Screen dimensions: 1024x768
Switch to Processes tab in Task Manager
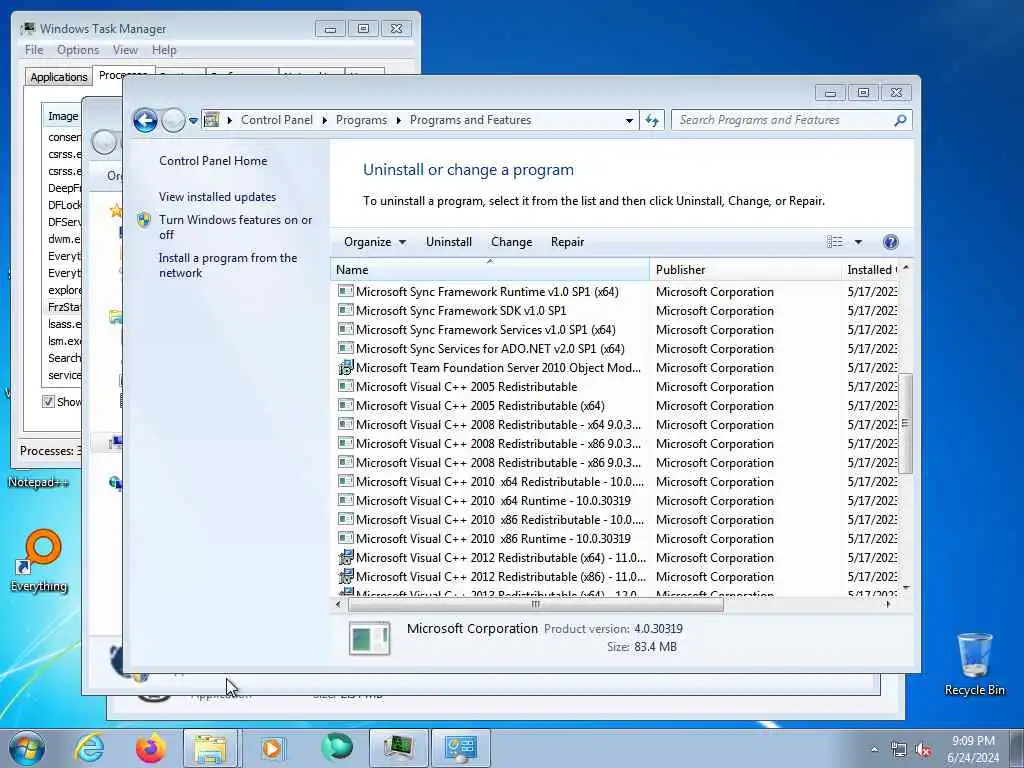click(123, 75)
